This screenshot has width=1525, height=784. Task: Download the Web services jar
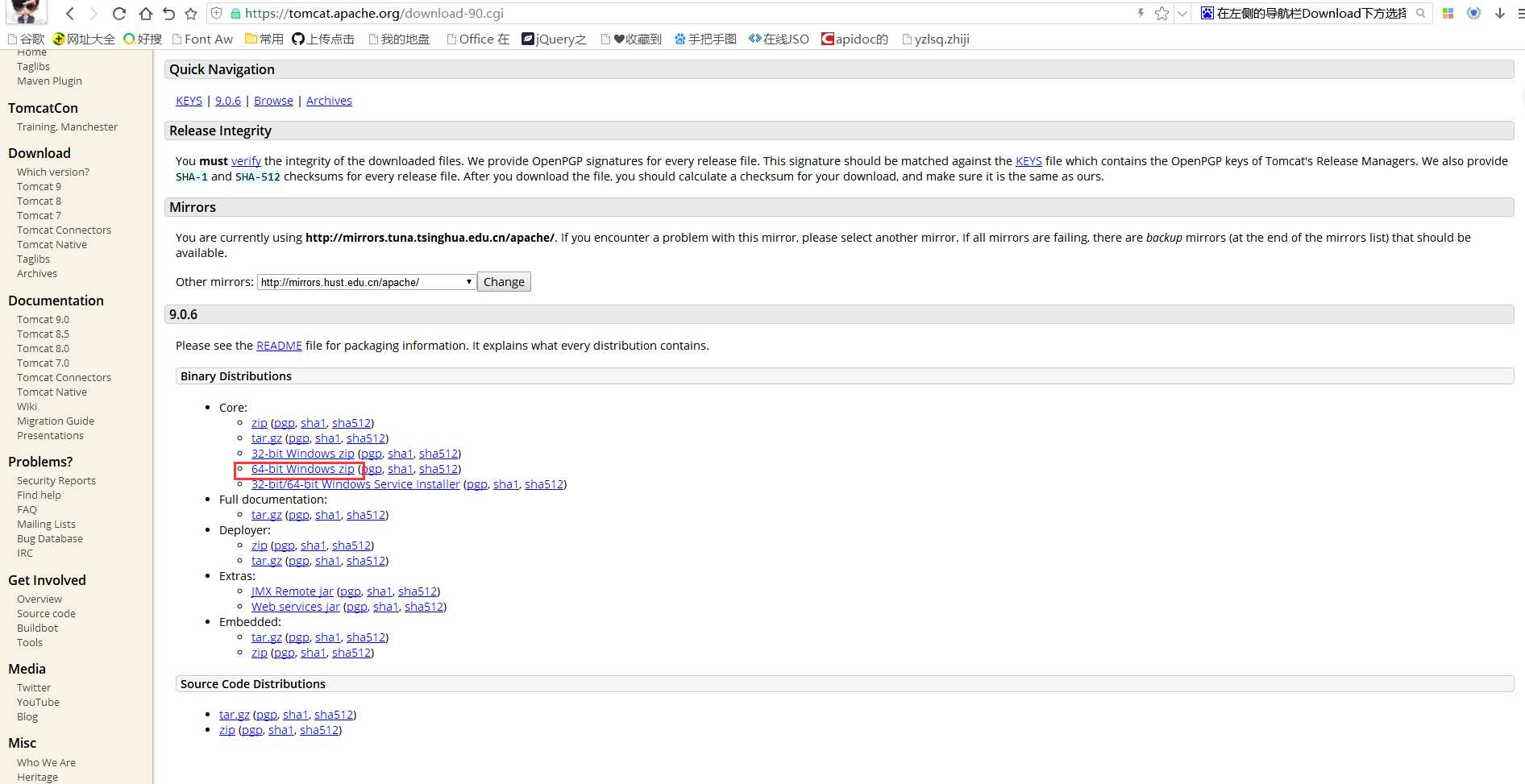[295, 607]
